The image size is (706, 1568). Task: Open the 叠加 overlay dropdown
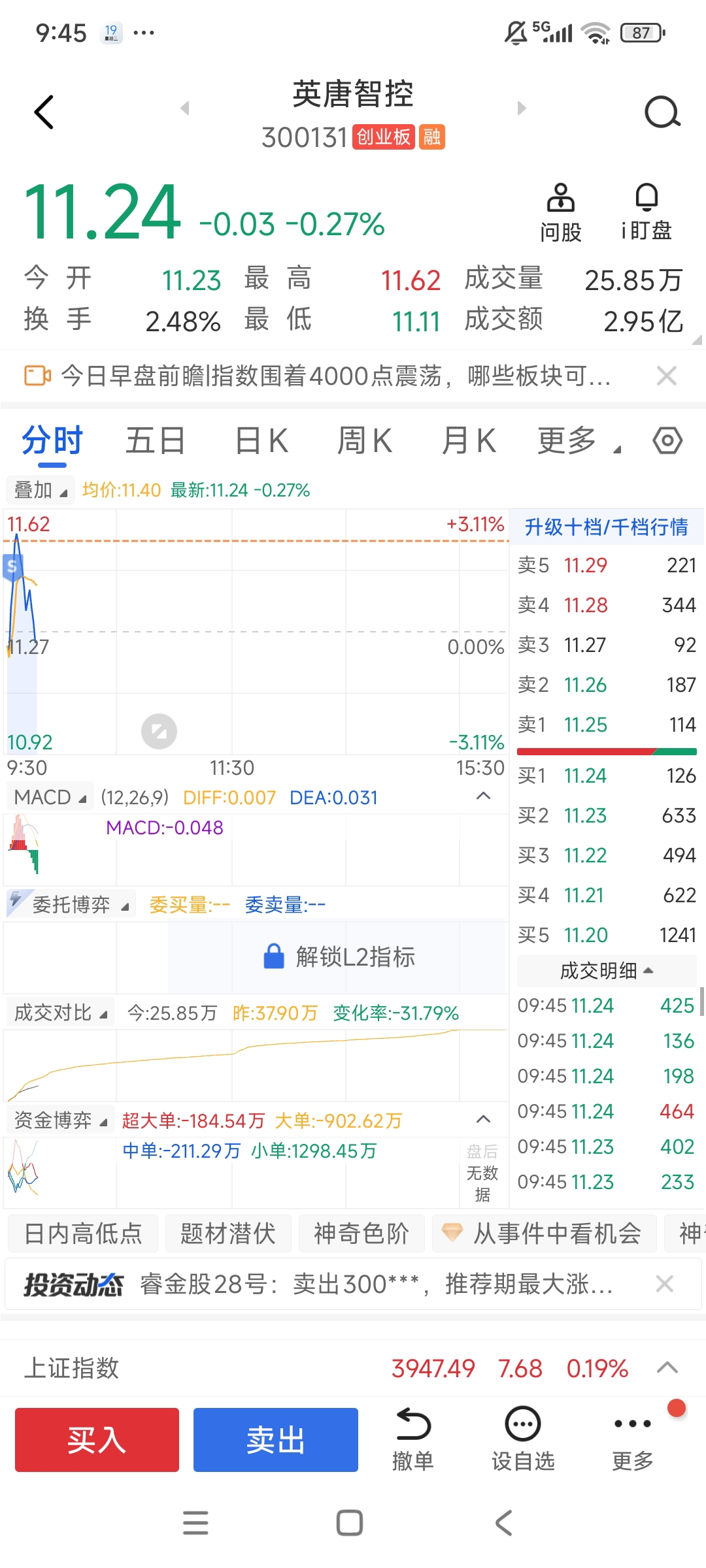pyautogui.click(x=40, y=490)
